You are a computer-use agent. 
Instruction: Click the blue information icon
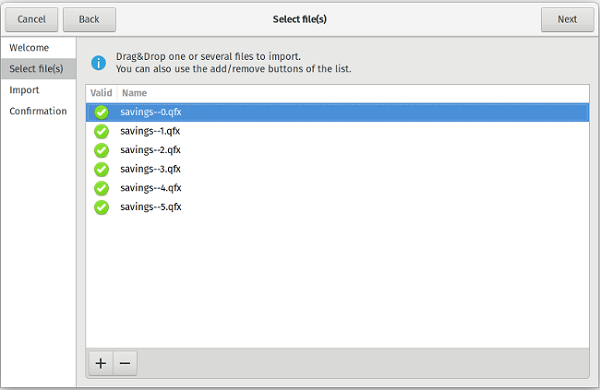click(98, 63)
